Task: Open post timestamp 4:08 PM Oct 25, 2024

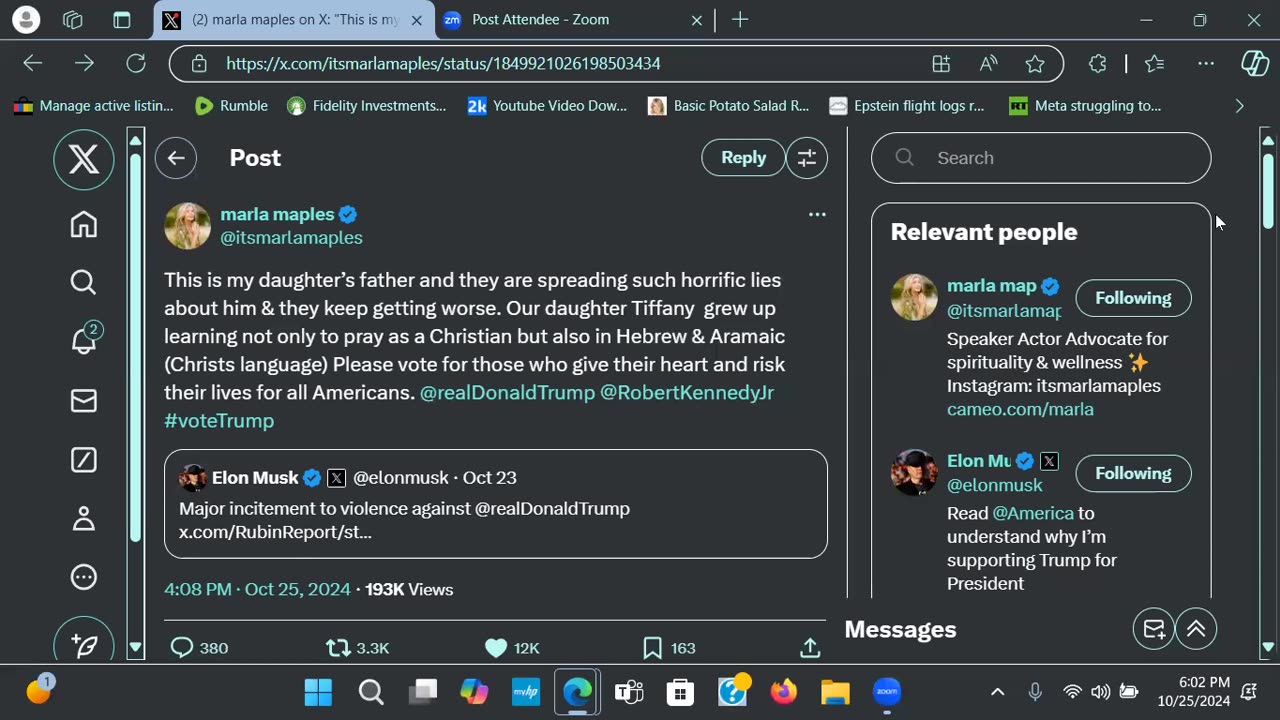Action: point(258,590)
